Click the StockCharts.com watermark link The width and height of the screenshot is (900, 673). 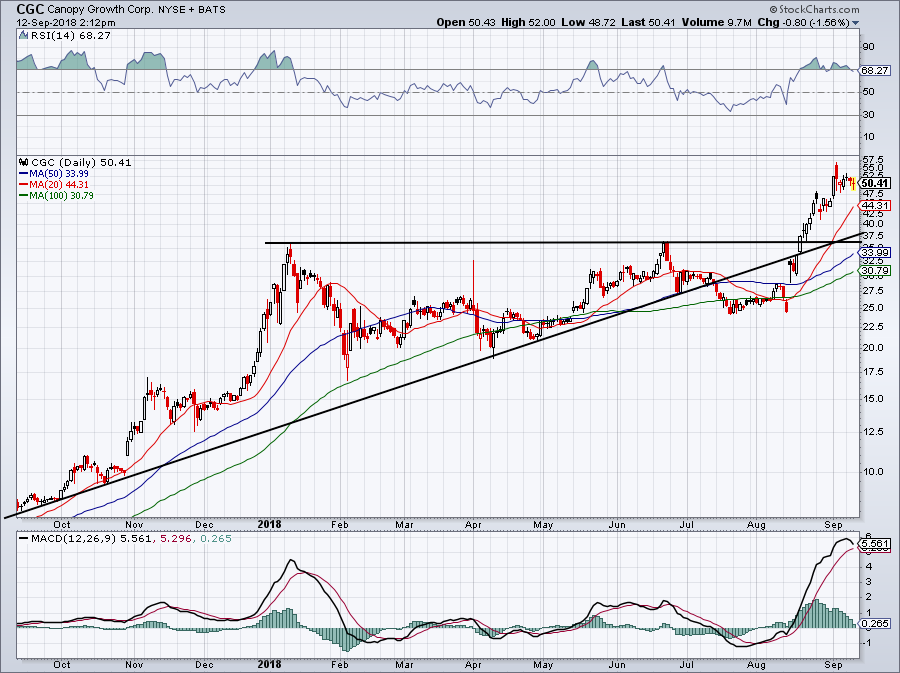tap(814, 9)
